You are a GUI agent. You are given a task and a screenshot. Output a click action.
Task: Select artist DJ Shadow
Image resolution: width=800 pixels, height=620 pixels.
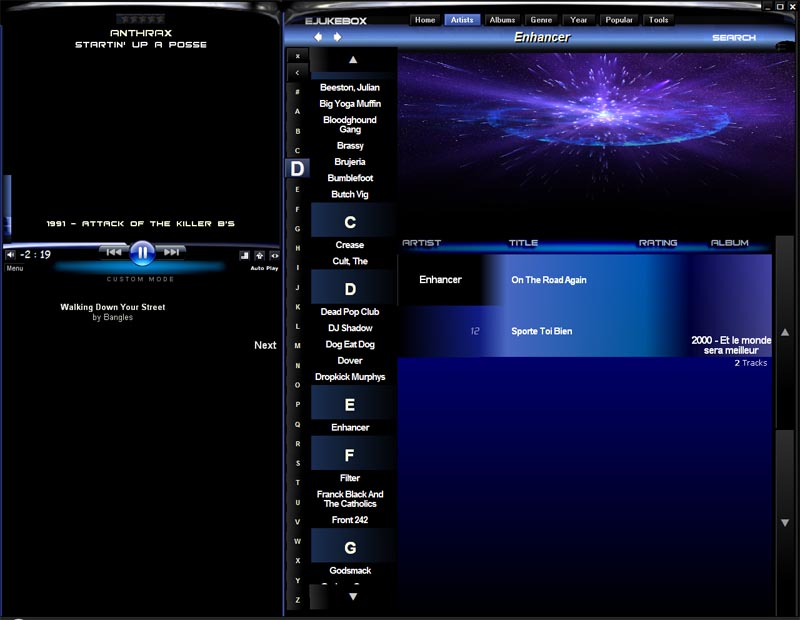point(350,328)
